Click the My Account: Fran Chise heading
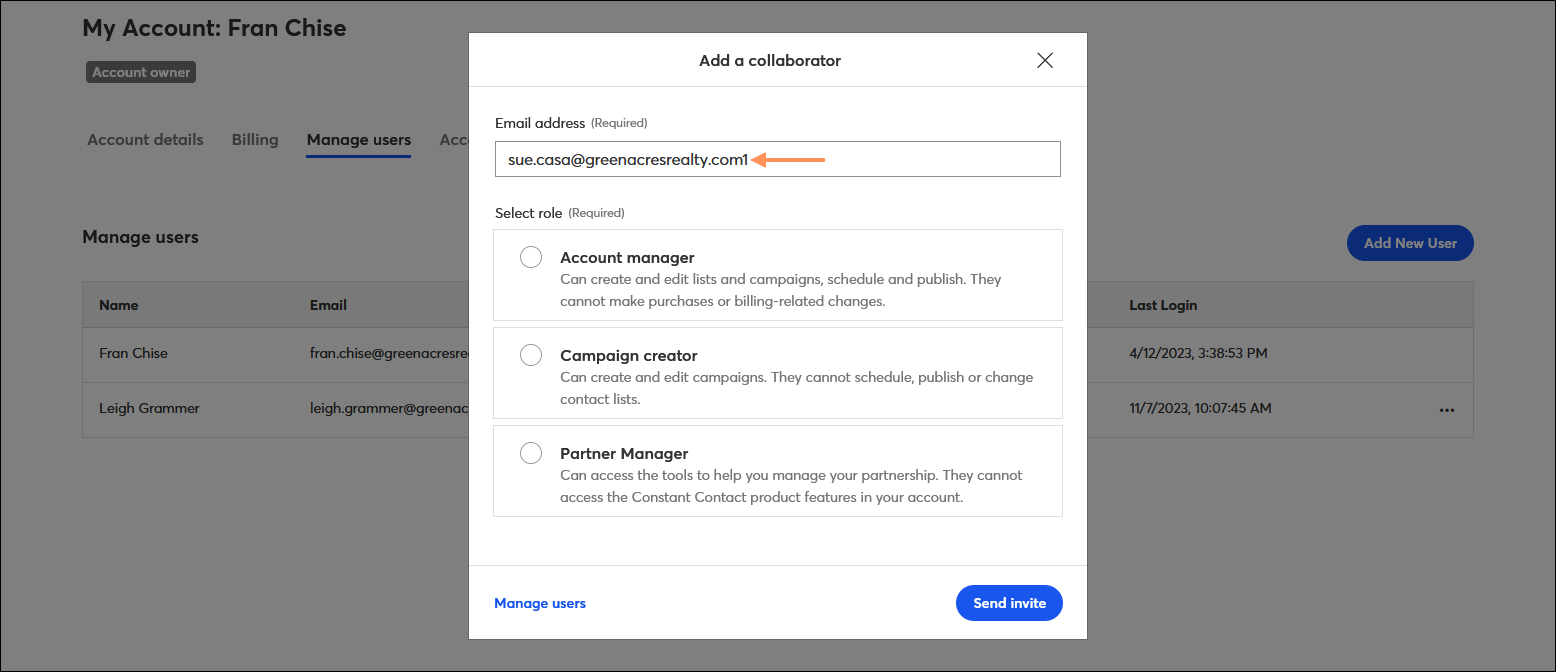 [x=214, y=28]
